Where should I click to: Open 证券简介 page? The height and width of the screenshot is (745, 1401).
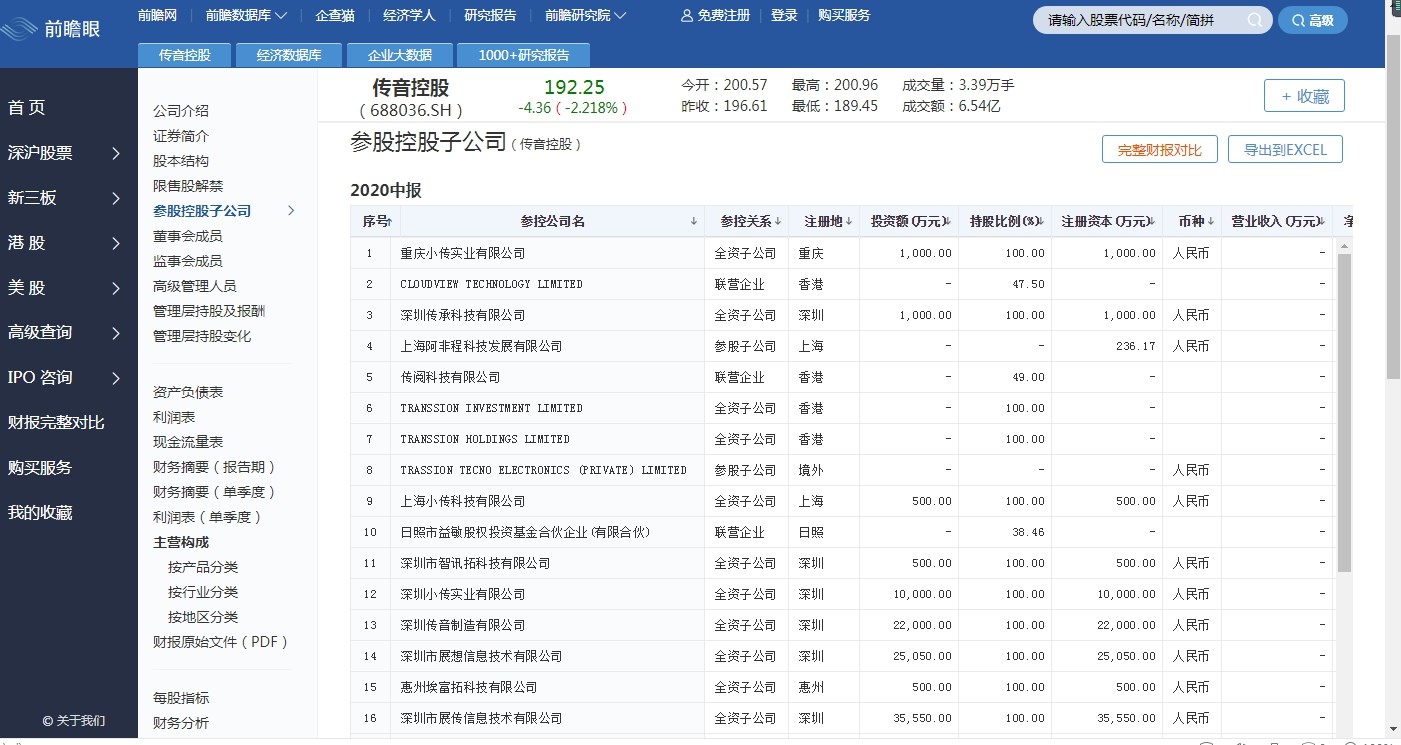[x=181, y=136]
